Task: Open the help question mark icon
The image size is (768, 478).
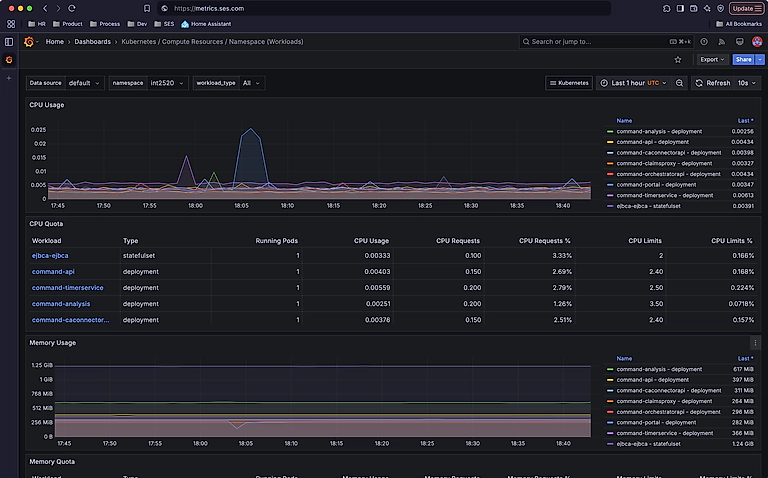Action: [704, 42]
